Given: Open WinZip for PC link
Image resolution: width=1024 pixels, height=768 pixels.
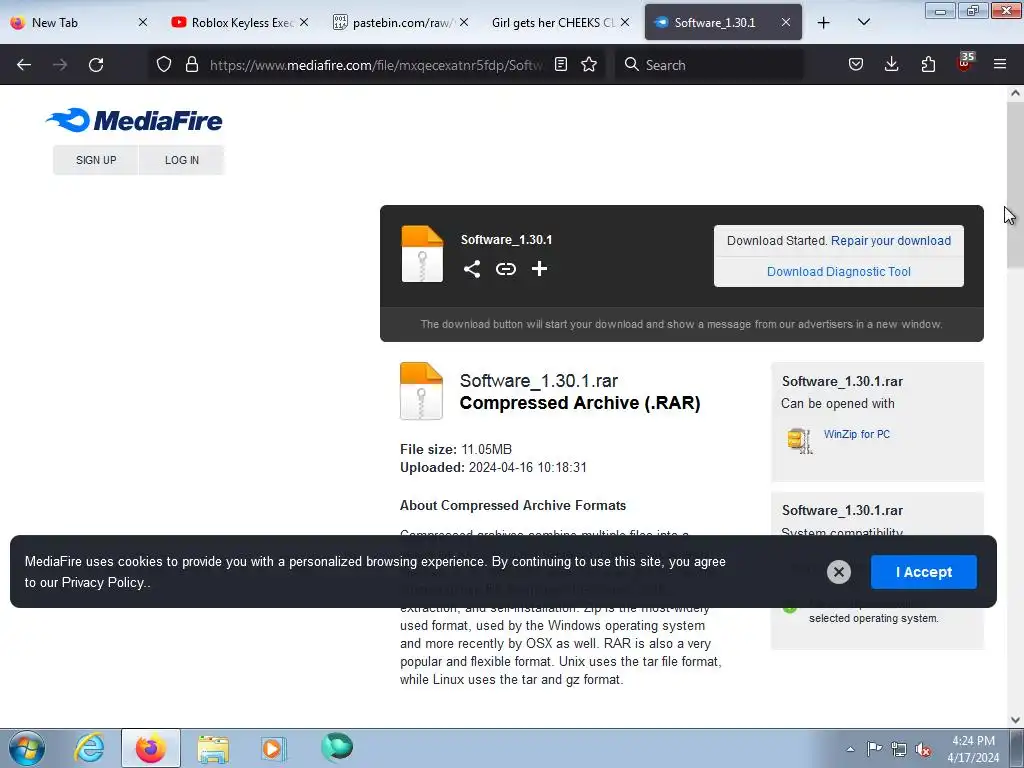Looking at the screenshot, I should tap(857, 434).
